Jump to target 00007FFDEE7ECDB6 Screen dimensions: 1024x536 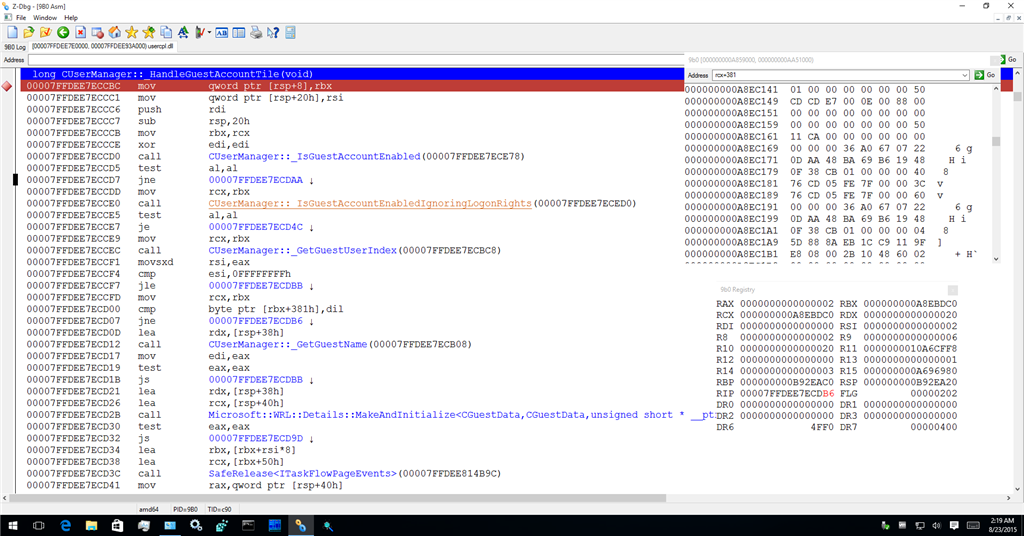tap(255, 321)
